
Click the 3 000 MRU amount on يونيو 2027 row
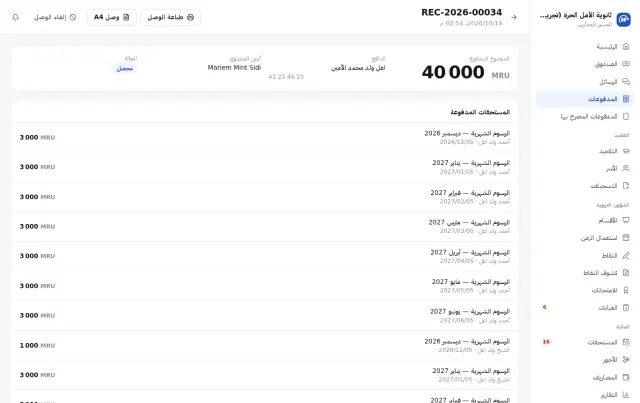tap(37, 316)
